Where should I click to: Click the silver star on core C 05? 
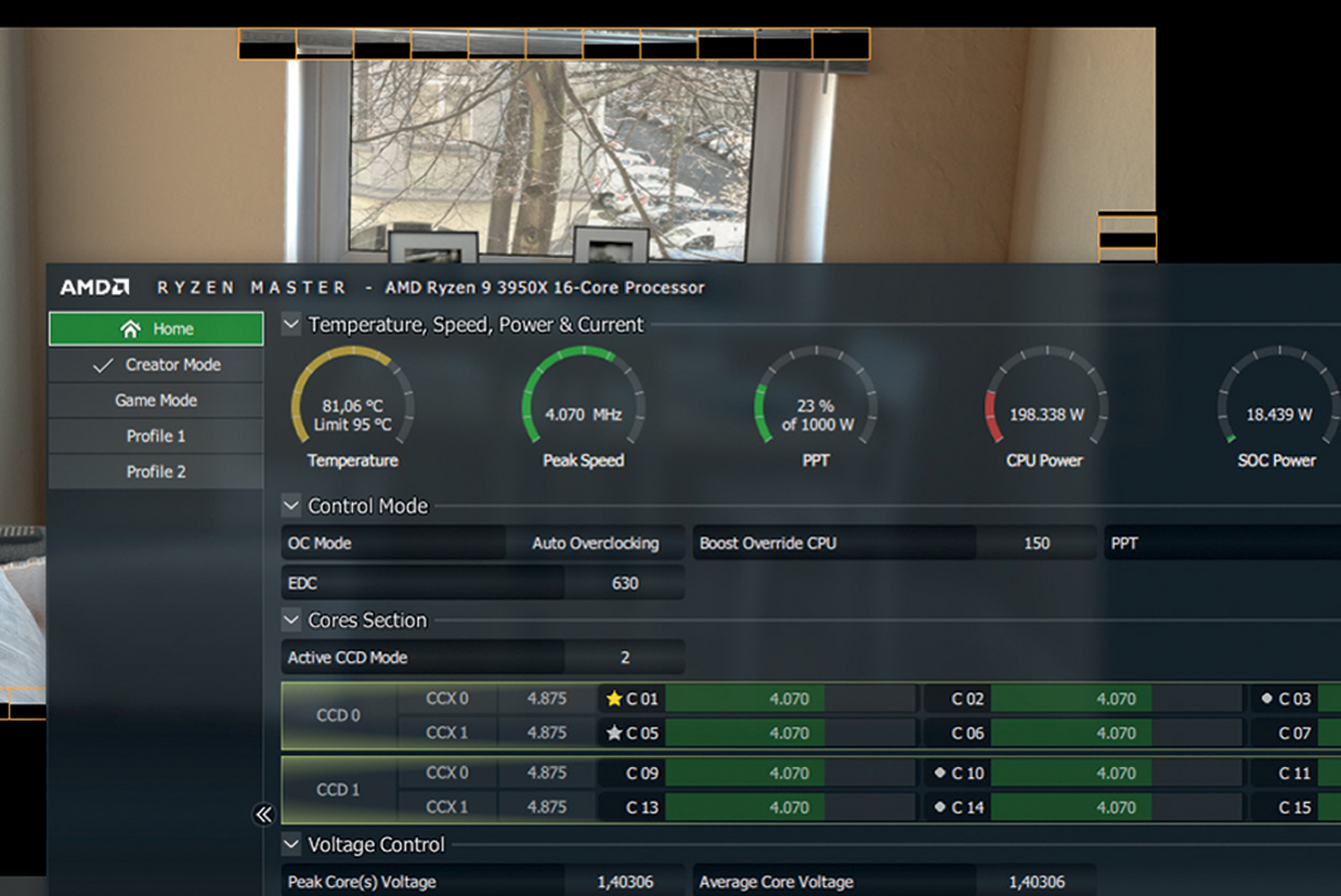pos(614,733)
